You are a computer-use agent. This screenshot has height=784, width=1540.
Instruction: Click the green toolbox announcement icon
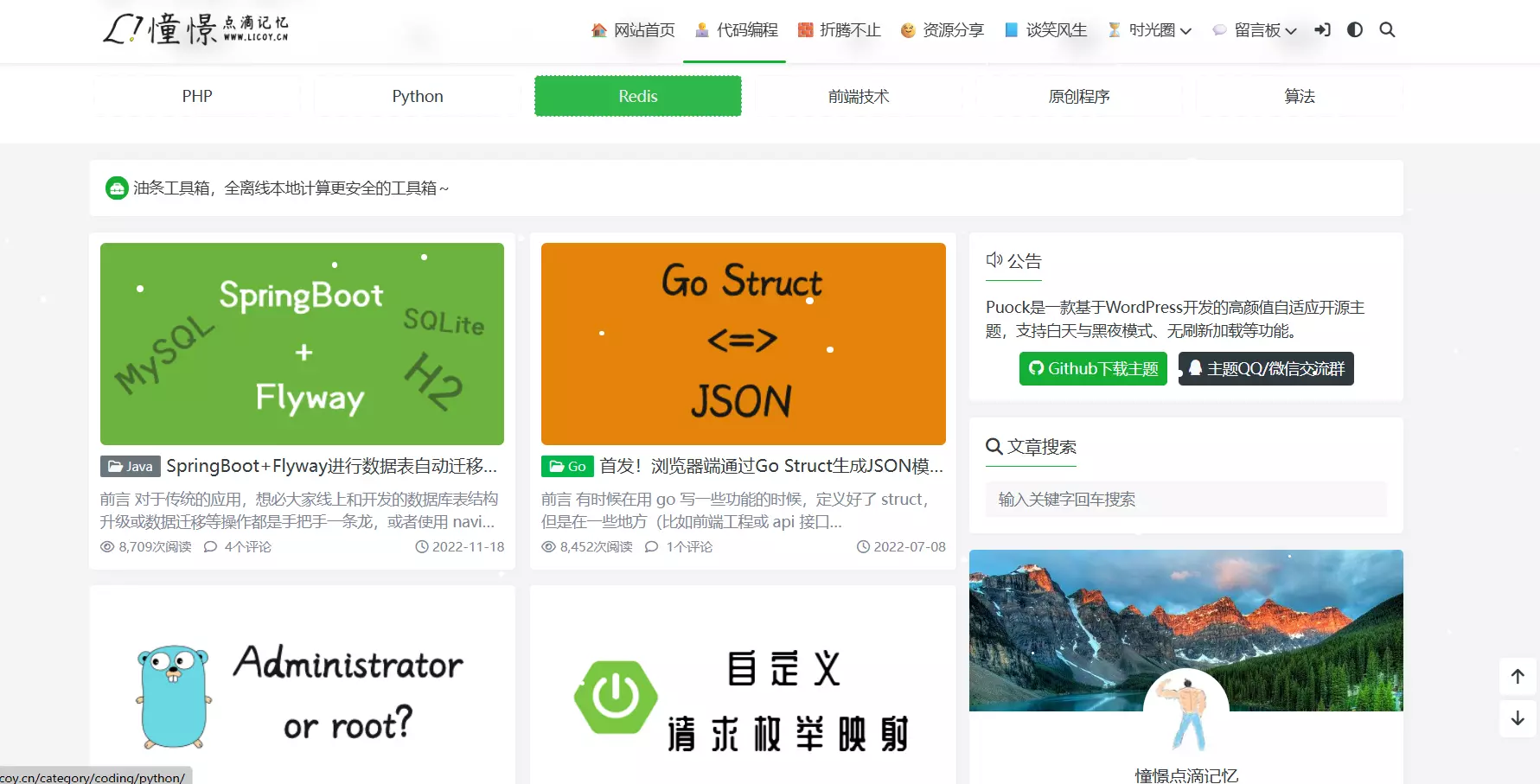(x=117, y=188)
